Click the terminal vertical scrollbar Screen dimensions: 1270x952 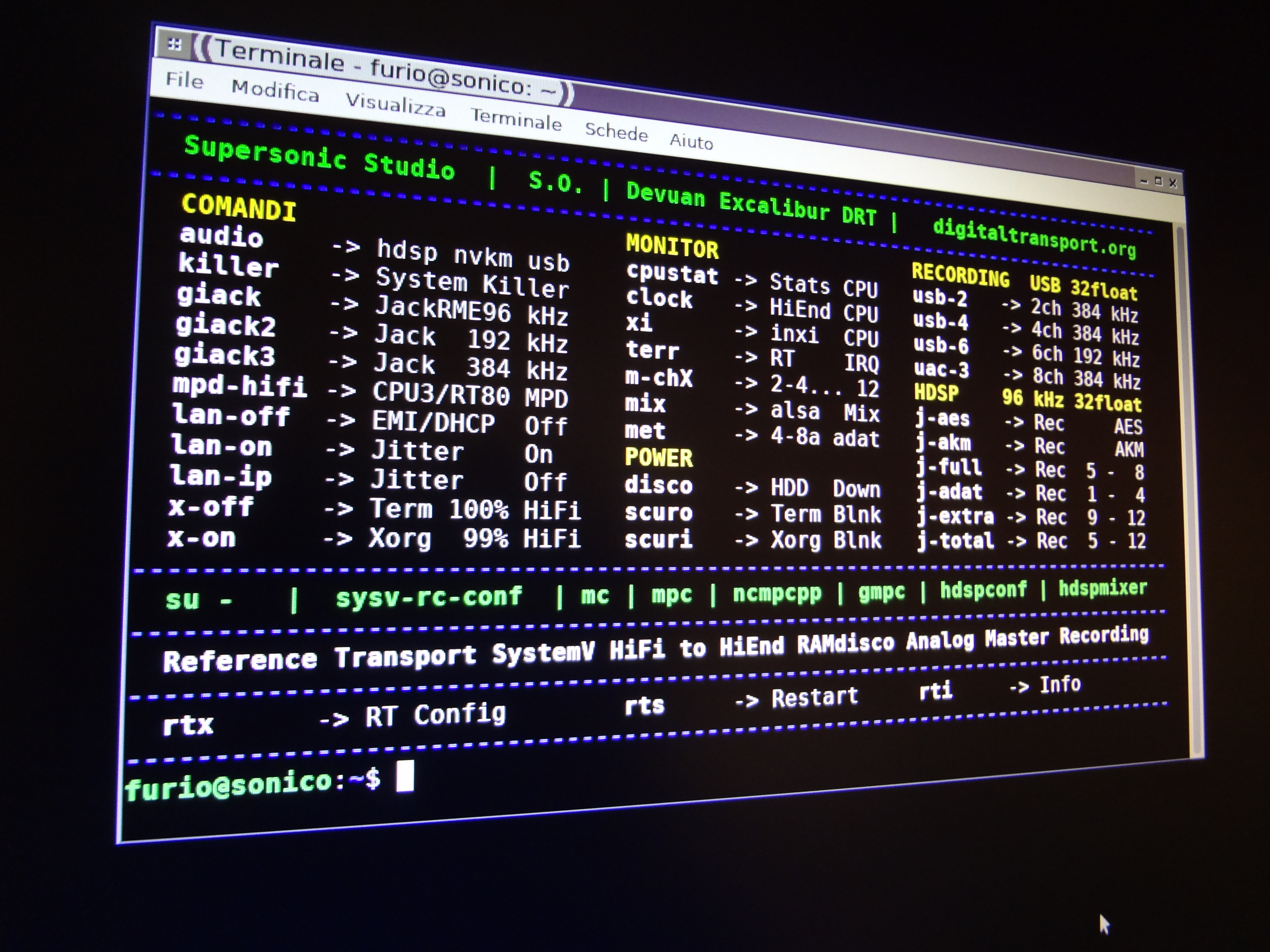[x=1190, y=488]
